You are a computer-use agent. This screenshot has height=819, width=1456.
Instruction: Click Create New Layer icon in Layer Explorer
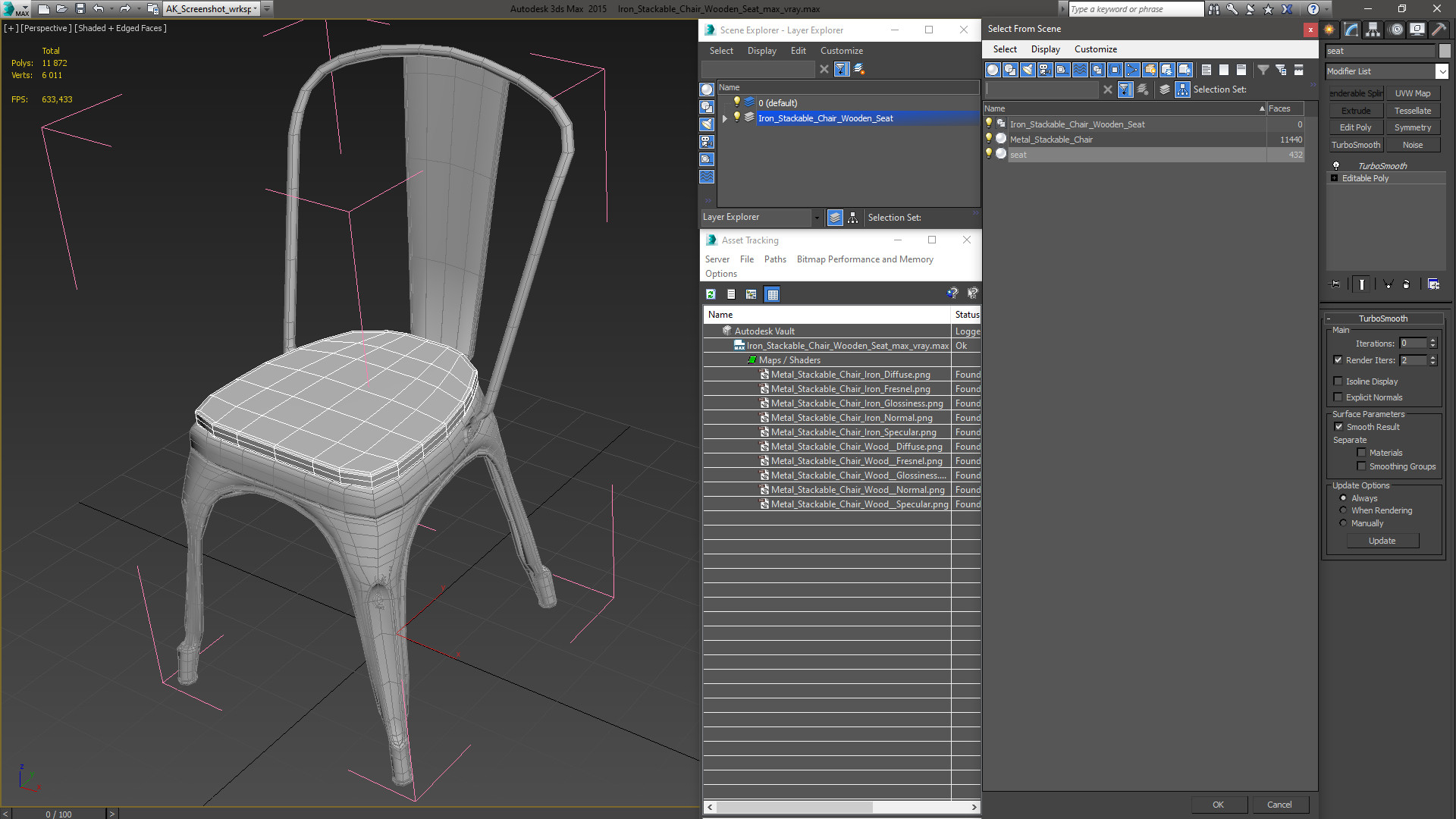859,69
